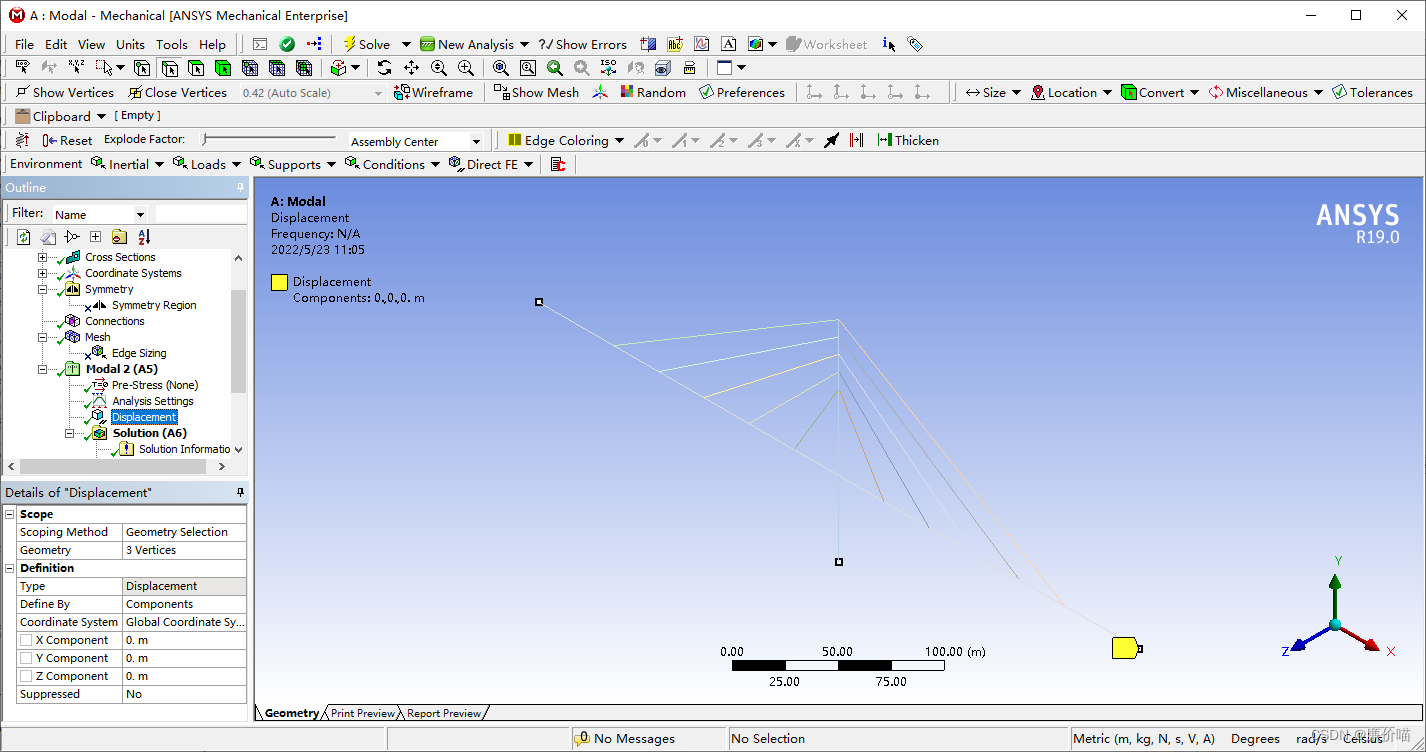Select the Vertex selection filter icon
This screenshot has width=1426, height=752.
point(142,68)
